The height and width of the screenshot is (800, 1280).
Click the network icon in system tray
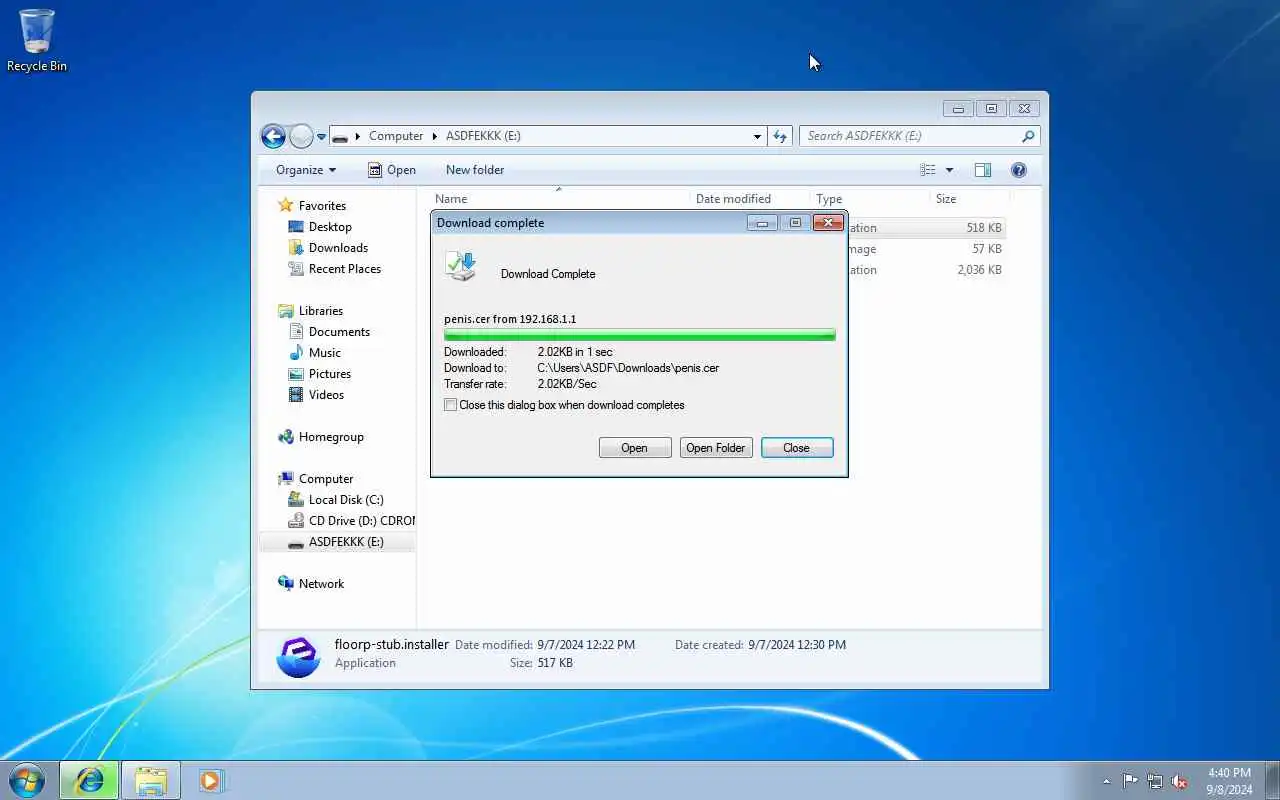pyautogui.click(x=1155, y=781)
